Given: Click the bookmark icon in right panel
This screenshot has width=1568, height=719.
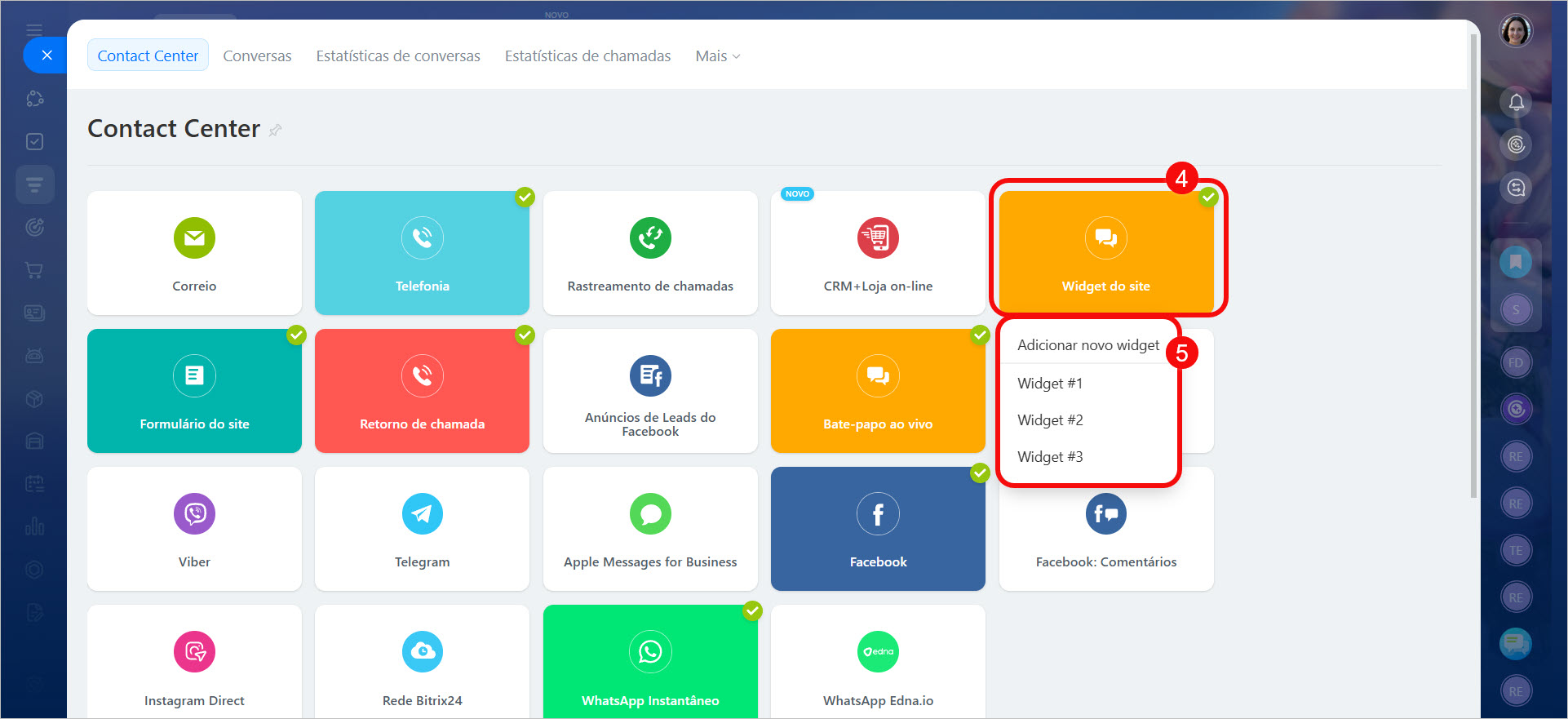Looking at the screenshot, I should click(x=1516, y=262).
